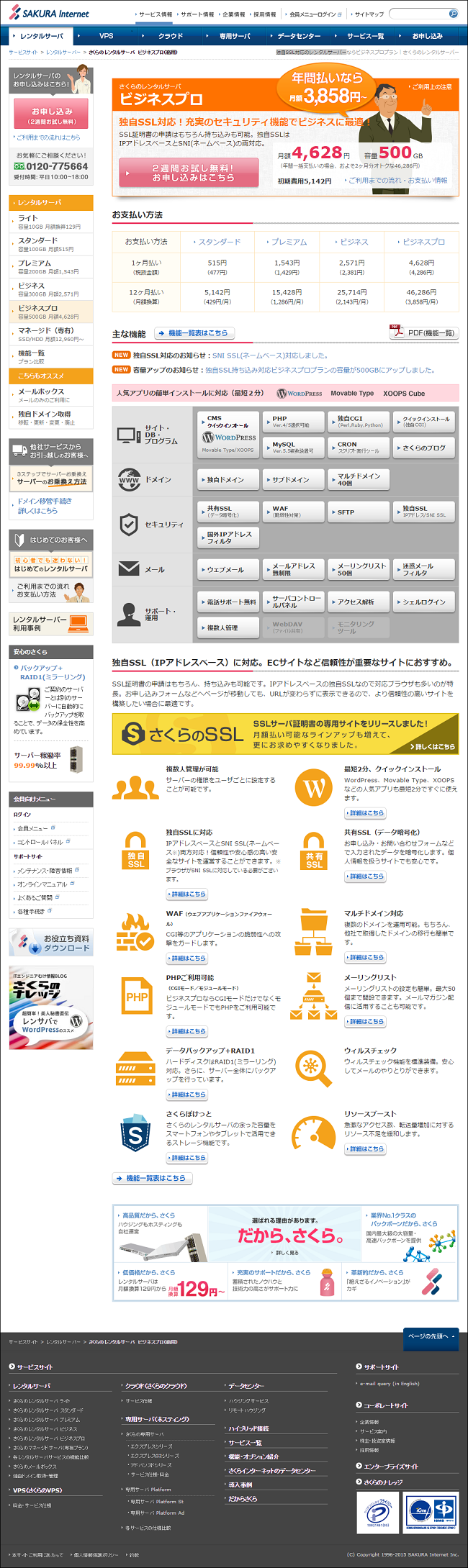468x1568 pixels.
Task: Click the 独自SSL padlock icon
Action: [x=136, y=851]
